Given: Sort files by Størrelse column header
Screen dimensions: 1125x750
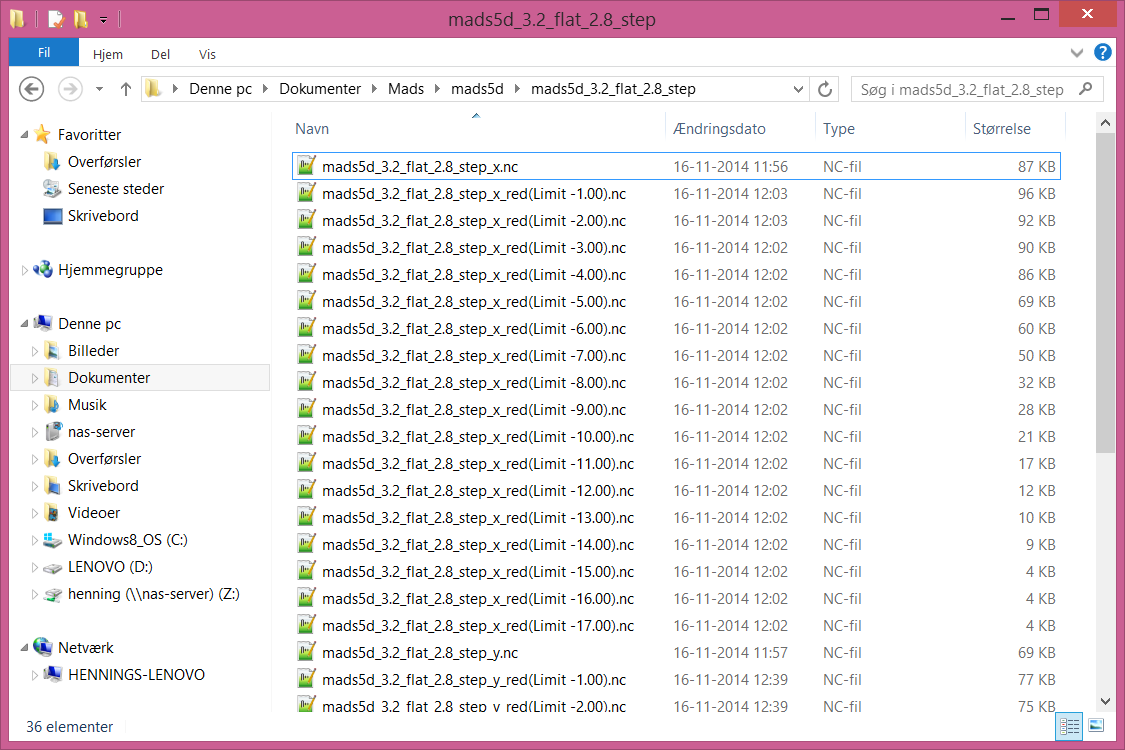Looking at the screenshot, I should pos(1002,129).
